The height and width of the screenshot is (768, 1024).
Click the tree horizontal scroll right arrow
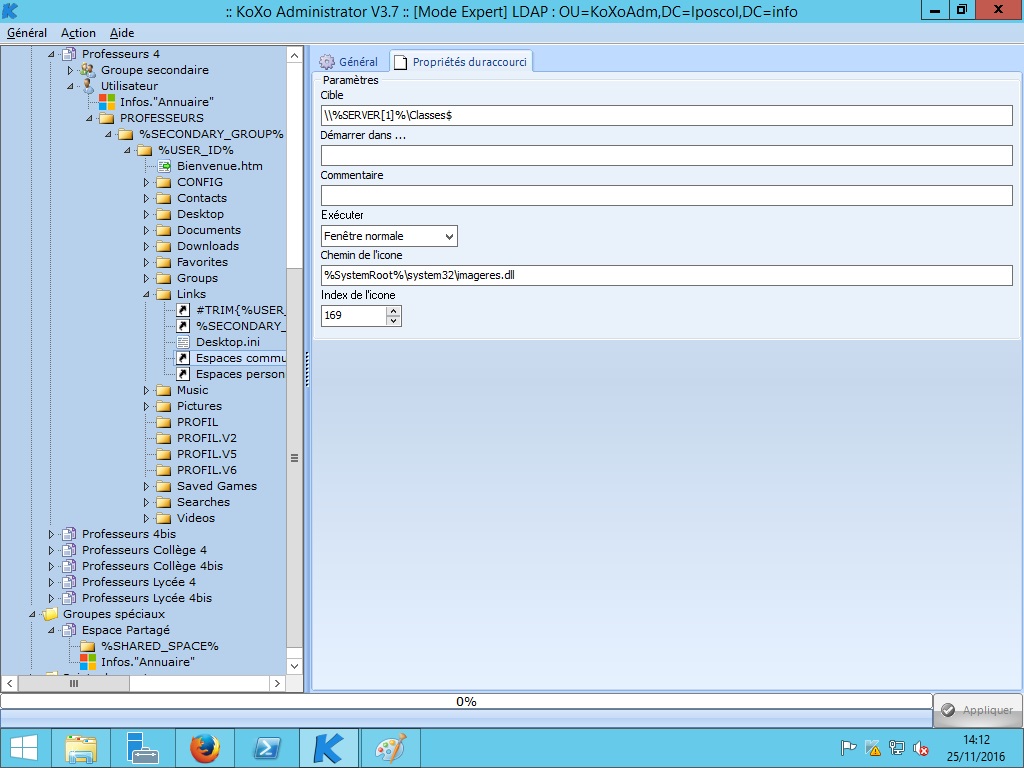point(278,684)
